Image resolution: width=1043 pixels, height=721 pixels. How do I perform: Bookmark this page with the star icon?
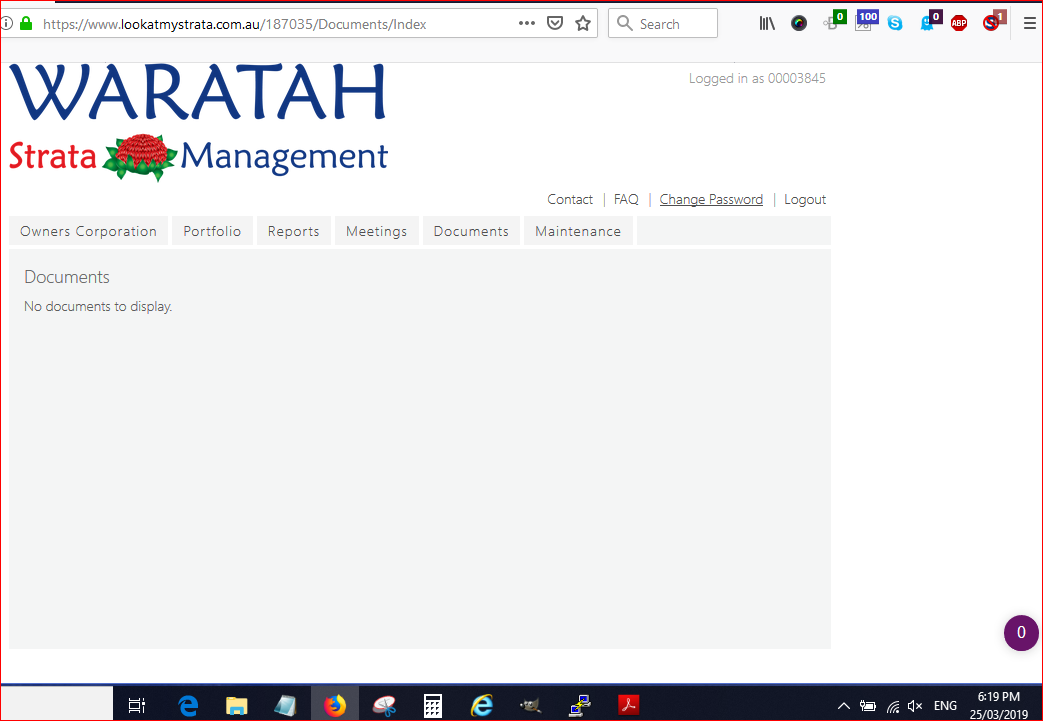pos(583,24)
